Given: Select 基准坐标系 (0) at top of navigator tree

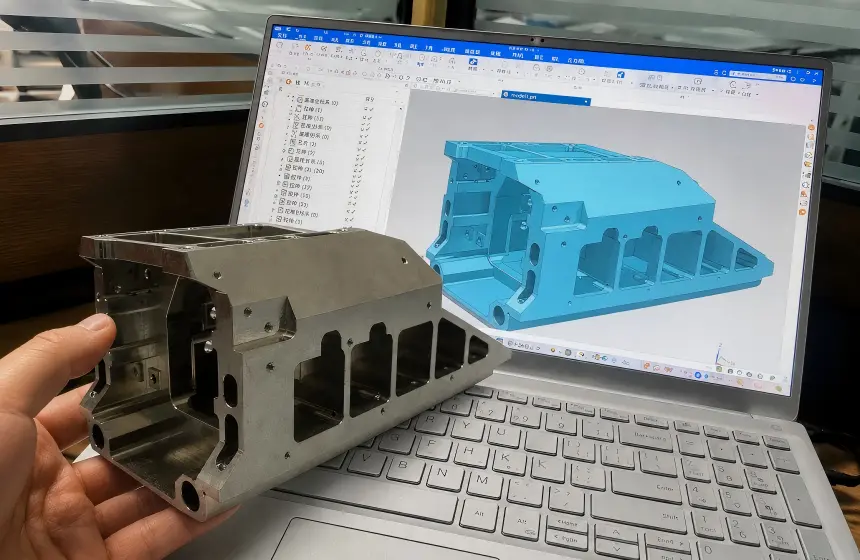Looking at the screenshot, I should 318,101.
